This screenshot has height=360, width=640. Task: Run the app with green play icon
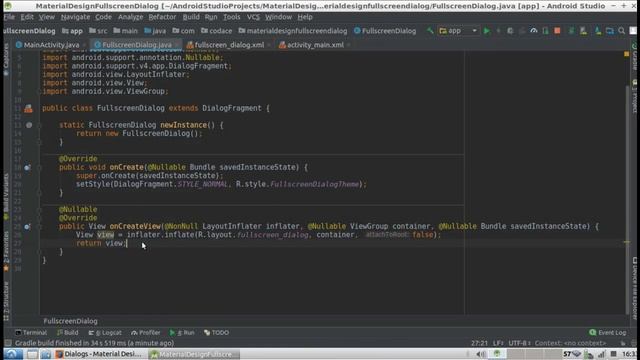point(487,31)
